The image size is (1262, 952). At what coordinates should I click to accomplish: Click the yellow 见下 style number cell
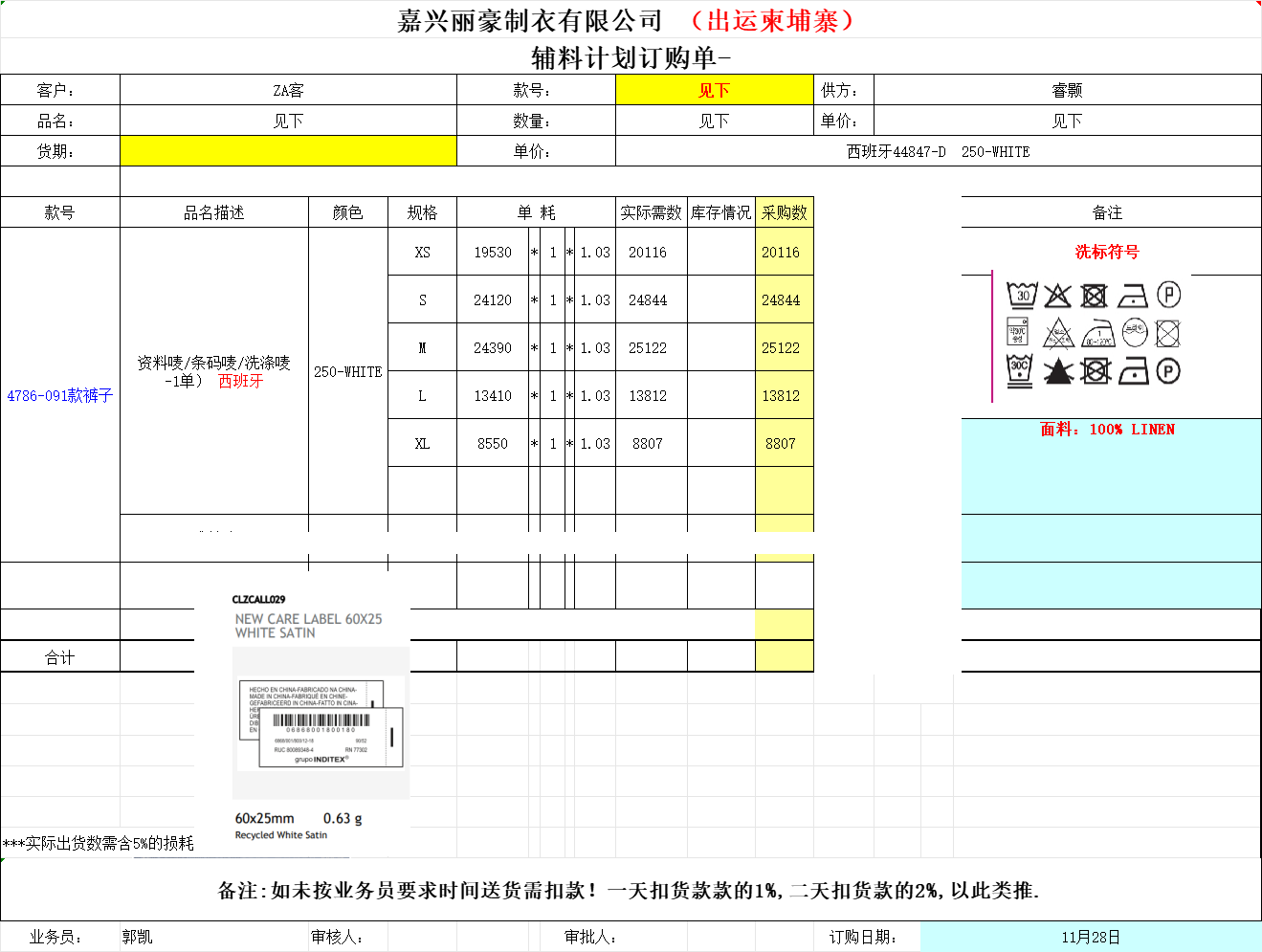click(x=714, y=90)
